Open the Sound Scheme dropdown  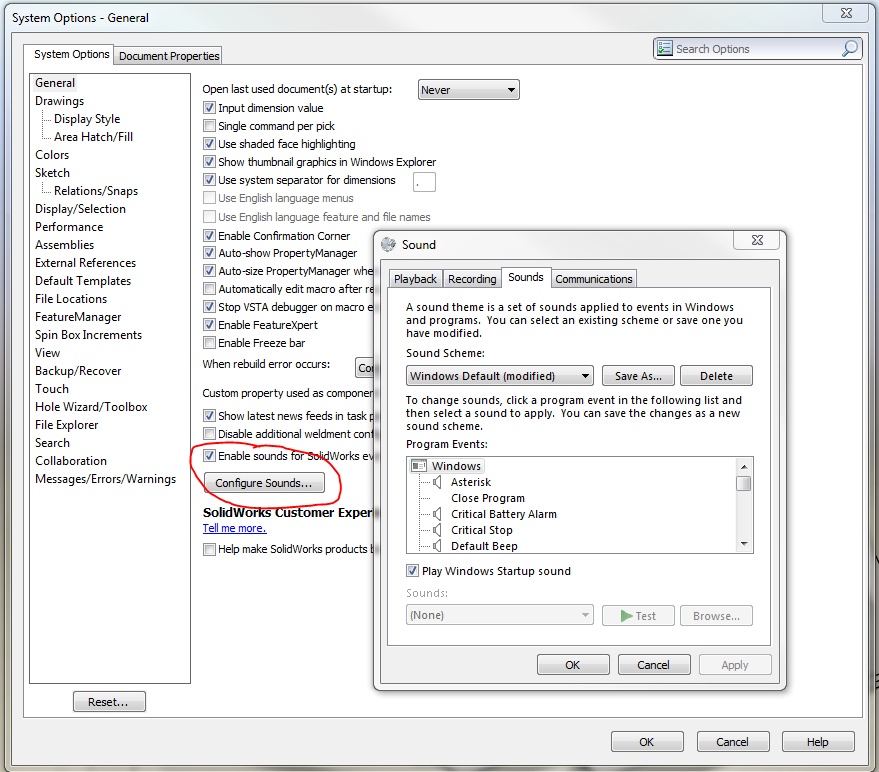499,376
